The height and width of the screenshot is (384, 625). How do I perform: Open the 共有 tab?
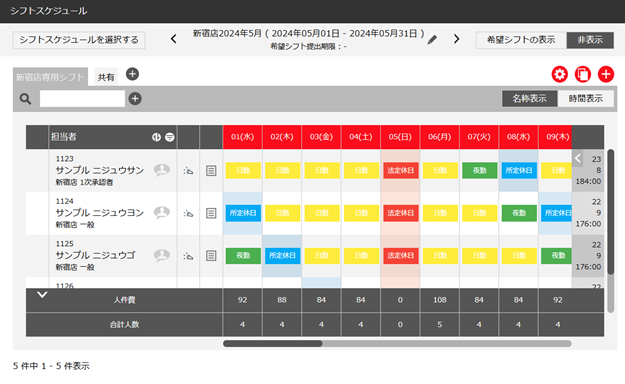coord(106,77)
